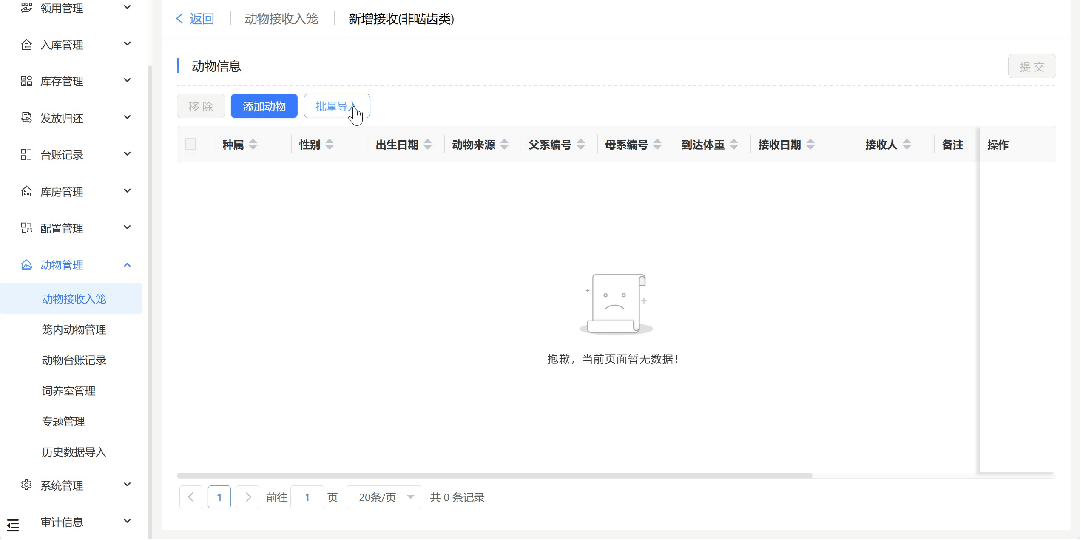This screenshot has height=540, width=1081.
Task: Open the 20条/页 page size dropdown
Action: pyautogui.click(x=385, y=497)
